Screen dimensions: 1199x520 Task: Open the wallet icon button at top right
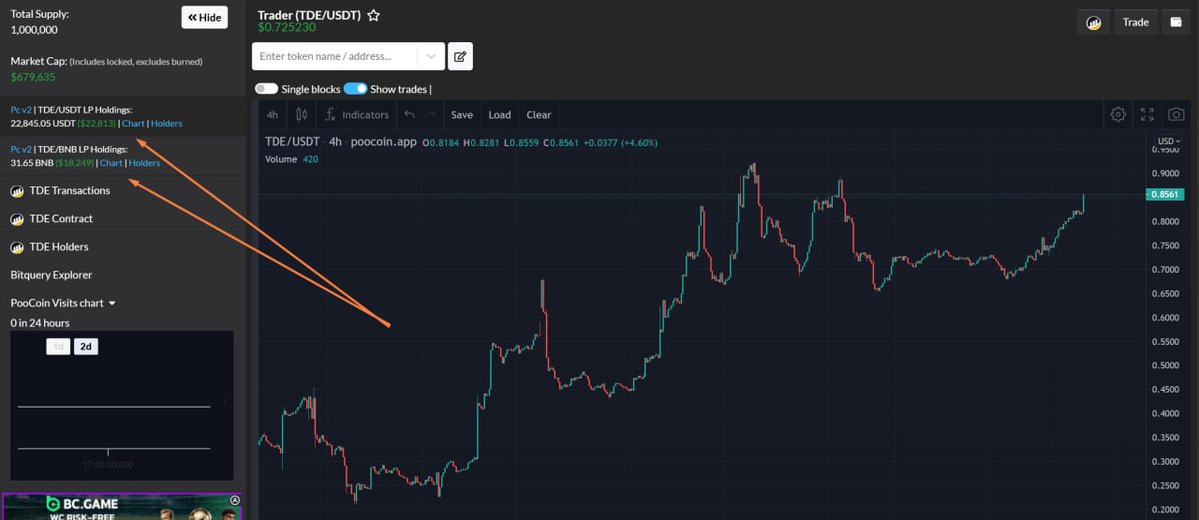tap(1175, 22)
